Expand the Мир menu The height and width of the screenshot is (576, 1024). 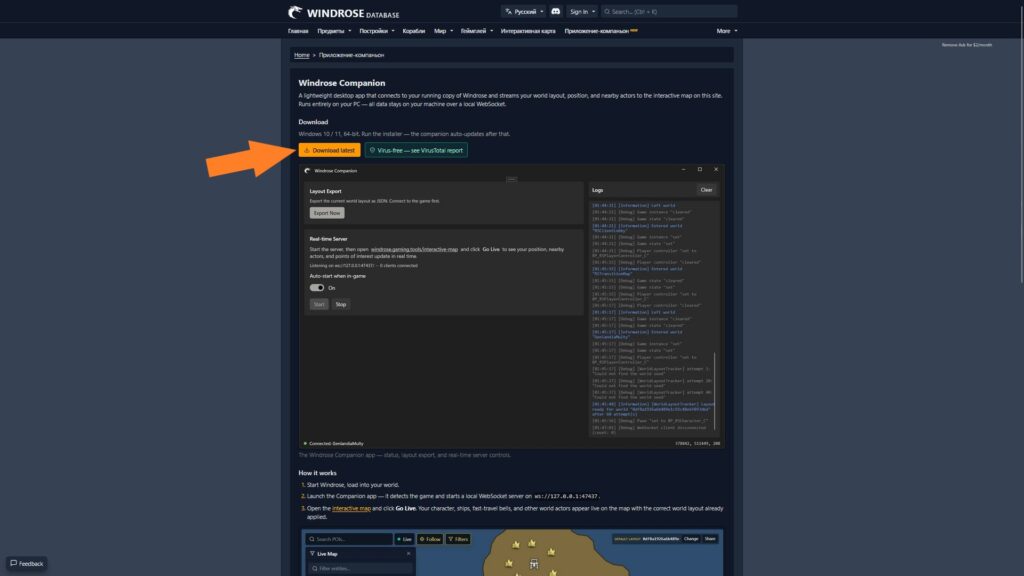(x=443, y=31)
